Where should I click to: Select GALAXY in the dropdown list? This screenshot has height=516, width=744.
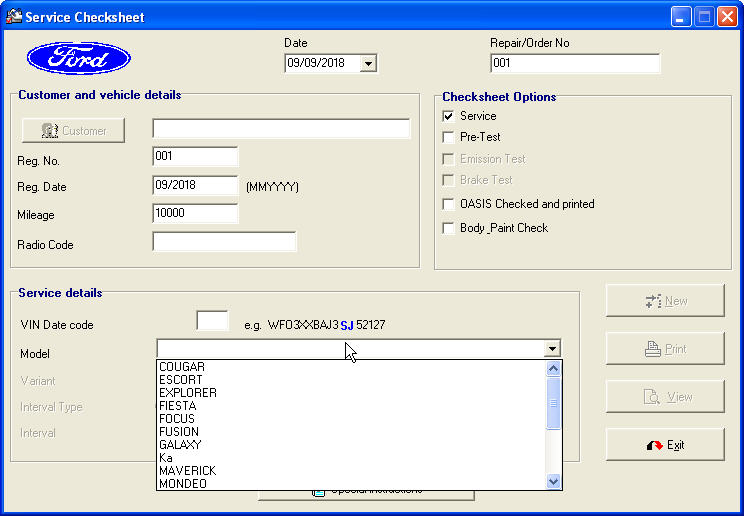[x=352, y=445]
